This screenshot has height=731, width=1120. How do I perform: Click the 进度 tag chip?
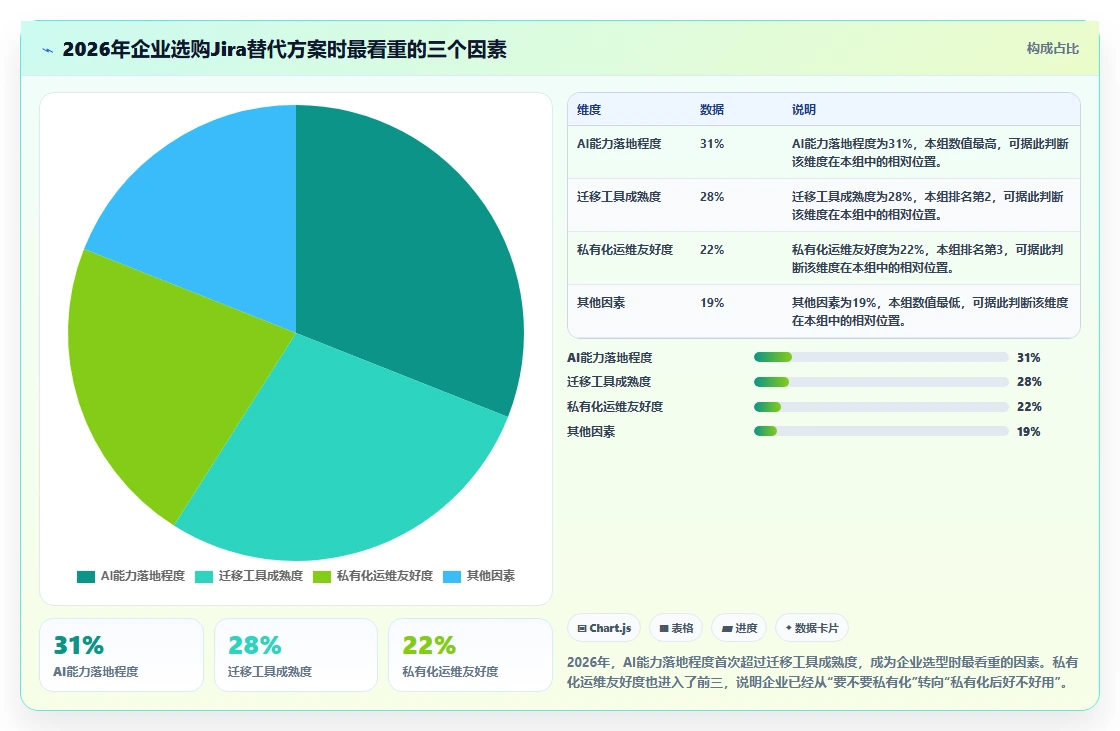coord(739,628)
